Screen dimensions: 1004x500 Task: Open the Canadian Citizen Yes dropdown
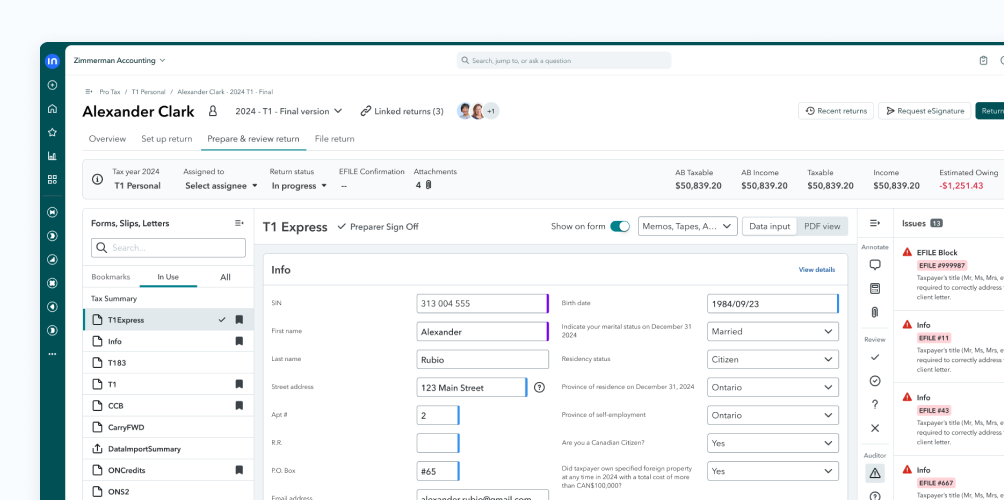(773, 443)
